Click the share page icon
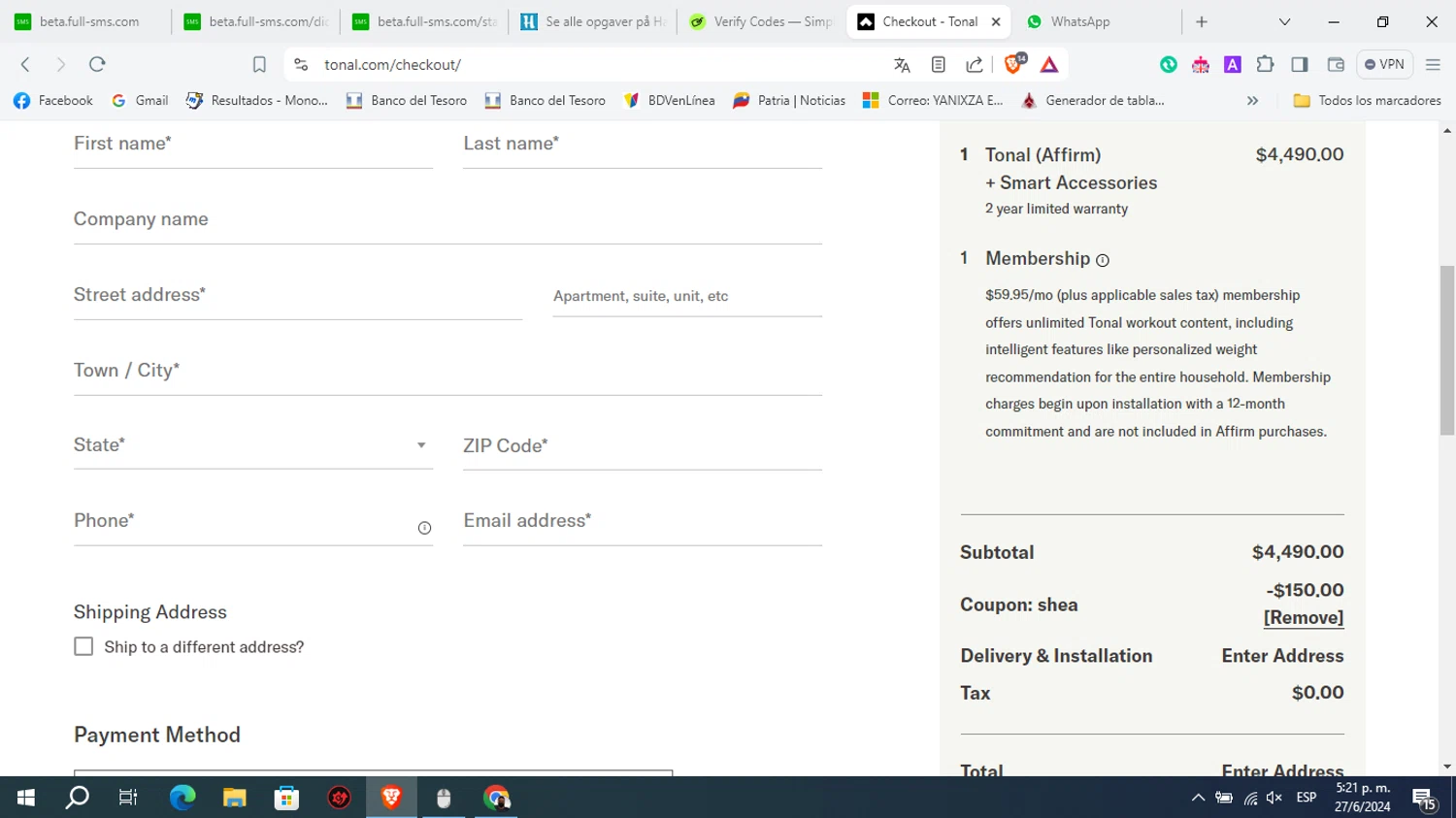Image resolution: width=1456 pixels, height=818 pixels. [x=975, y=65]
